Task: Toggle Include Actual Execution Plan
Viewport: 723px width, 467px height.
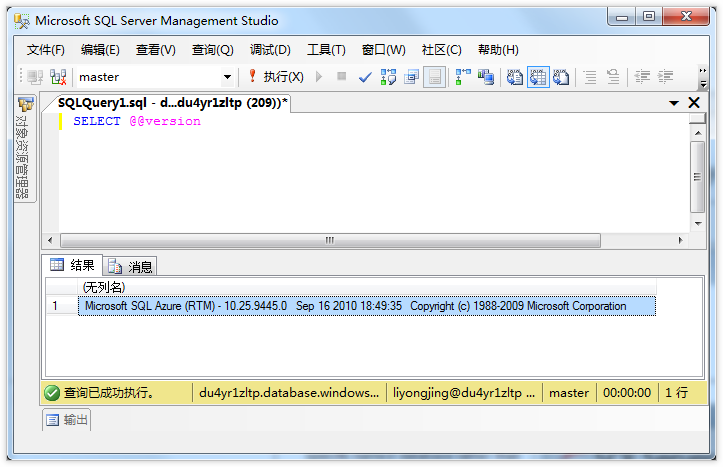Action: click(x=463, y=77)
